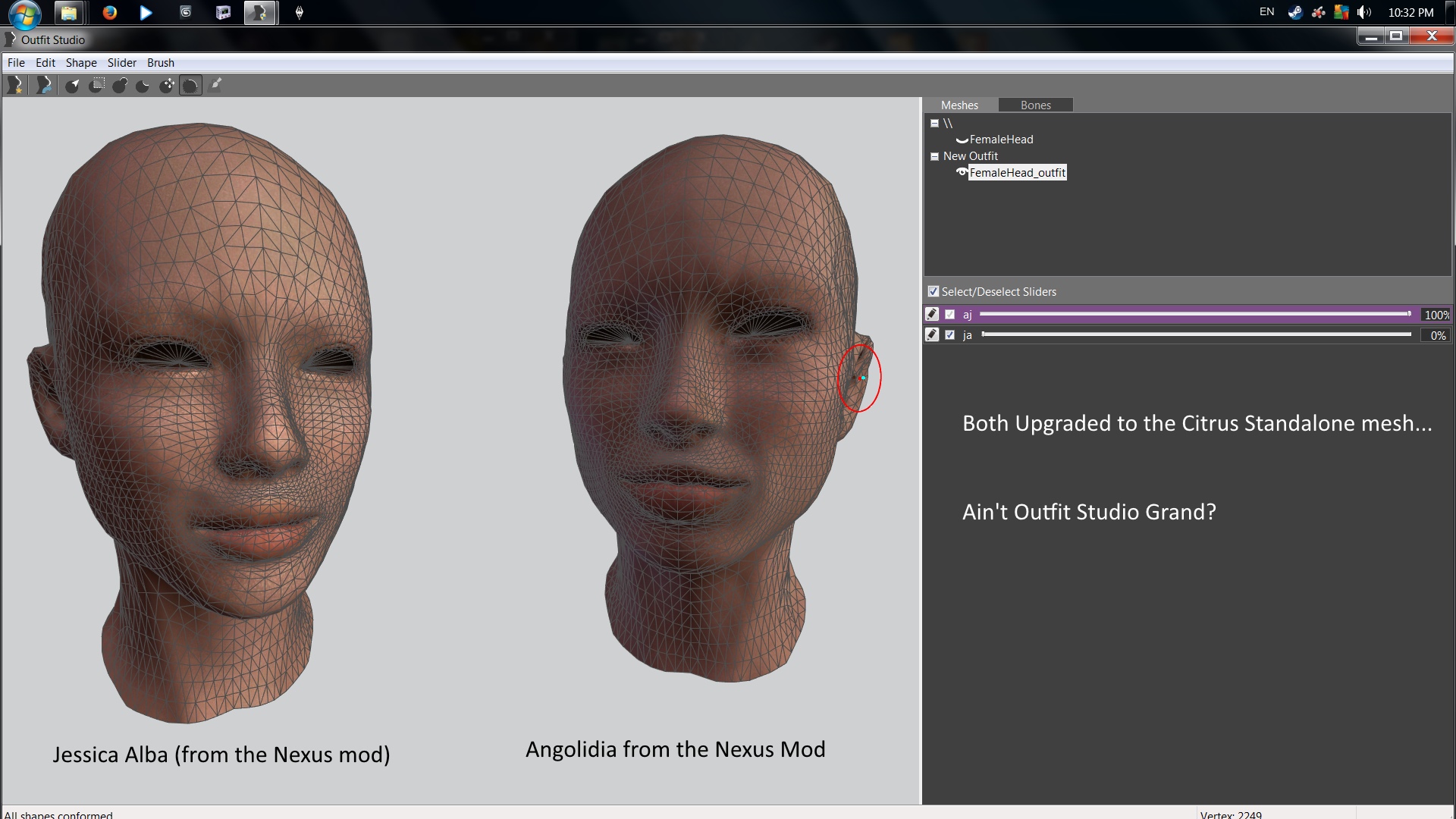Open the Brush menu
1456x819 pixels.
[161, 63]
